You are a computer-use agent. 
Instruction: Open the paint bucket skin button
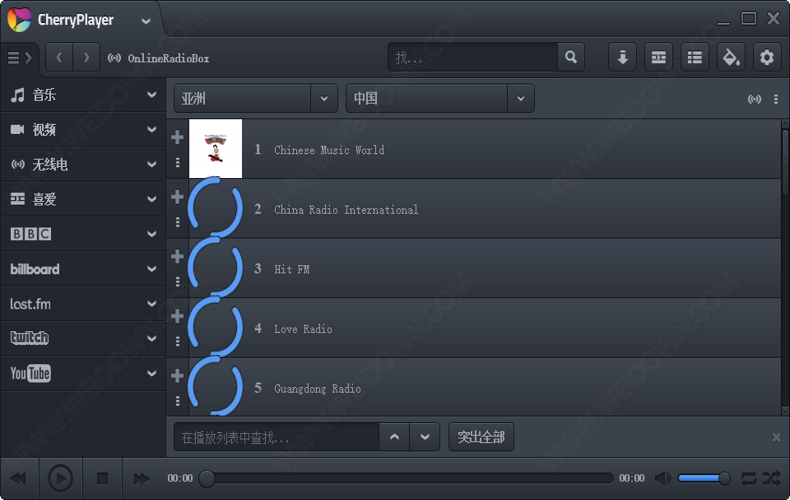(x=731, y=57)
